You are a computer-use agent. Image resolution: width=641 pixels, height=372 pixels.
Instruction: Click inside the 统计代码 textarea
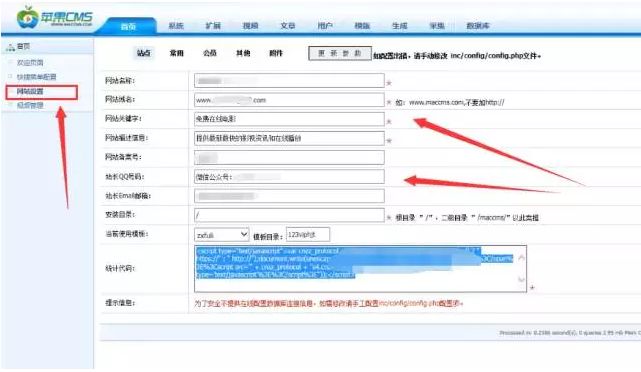click(360, 269)
